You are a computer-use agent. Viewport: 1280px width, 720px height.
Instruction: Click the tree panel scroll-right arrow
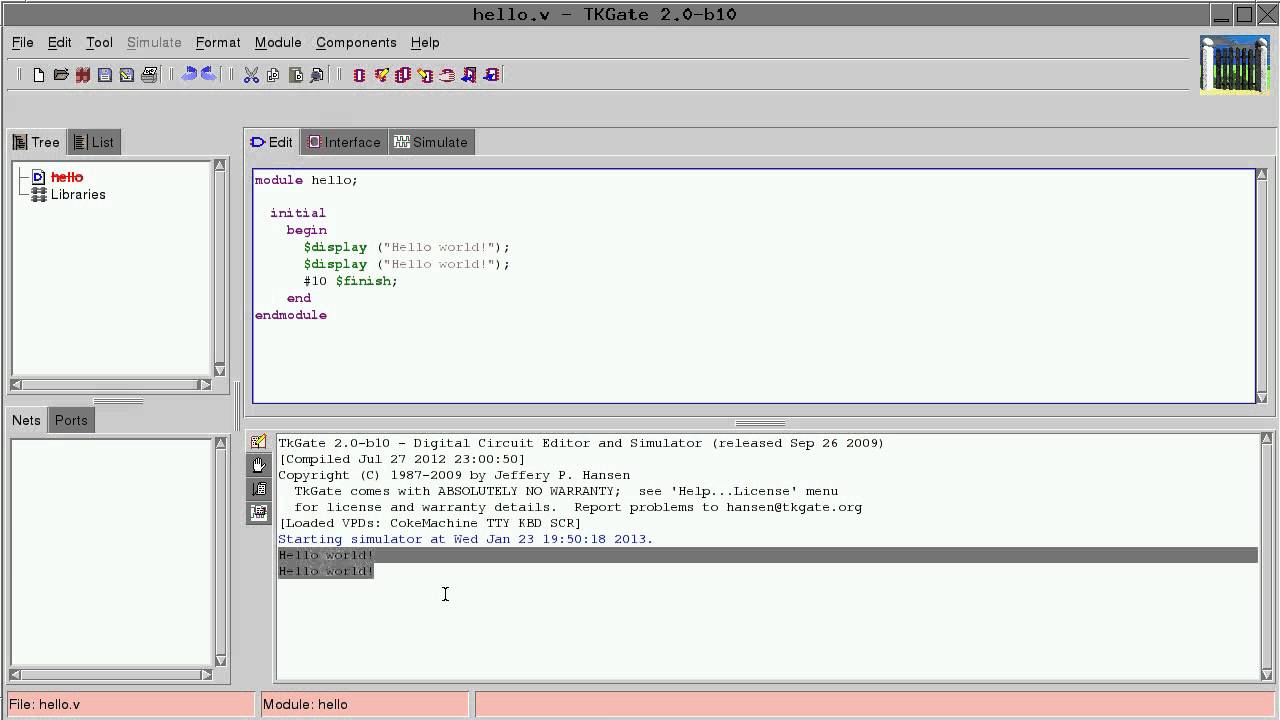205,384
